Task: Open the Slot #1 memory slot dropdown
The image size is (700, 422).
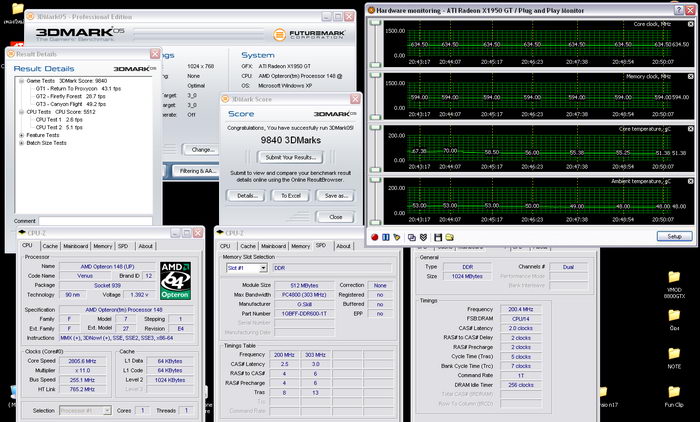Action: 263,268
